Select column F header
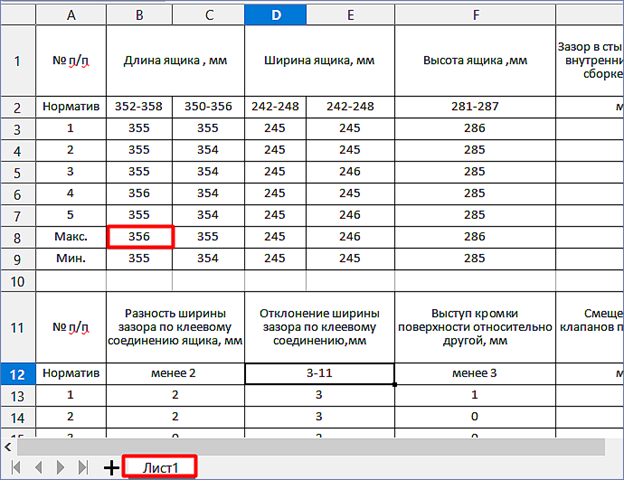The width and height of the screenshot is (624, 480). pos(475,15)
